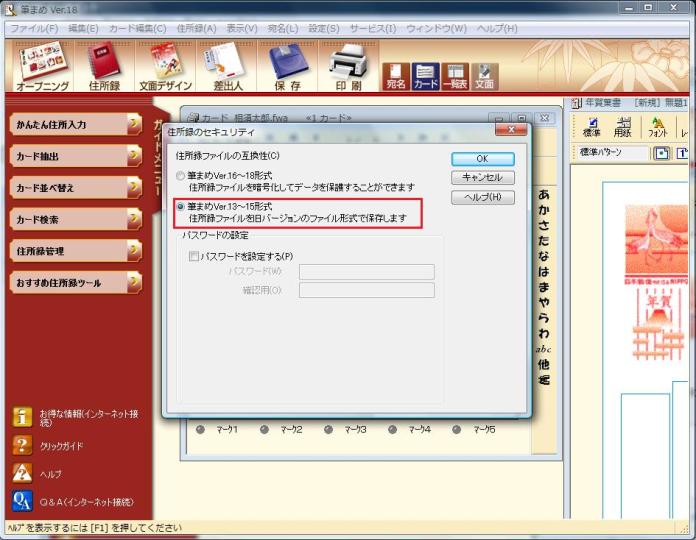Click the 標準 icon in 年賀葉書 window
Screen dimensions: 696x540
[592, 127]
